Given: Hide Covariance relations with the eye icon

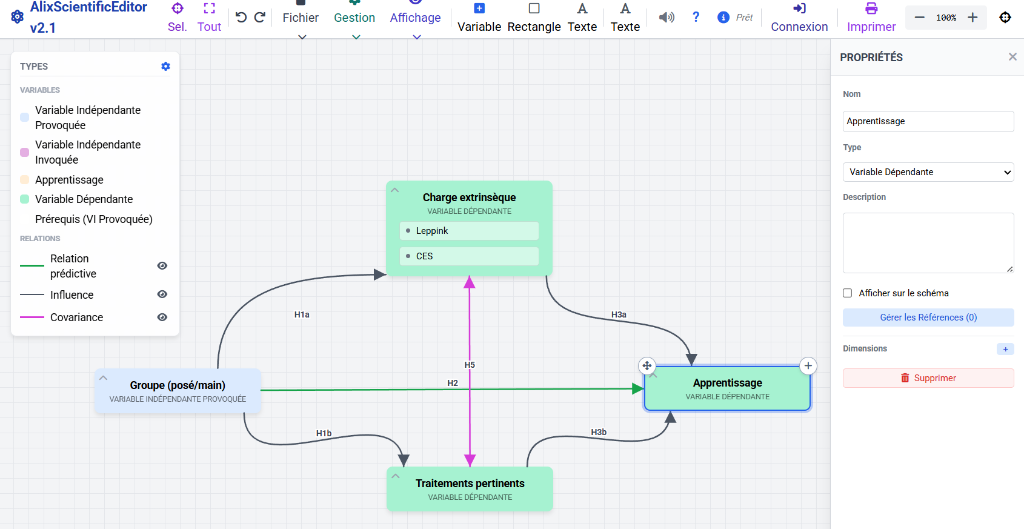Looking at the screenshot, I should click(x=162, y=317).
